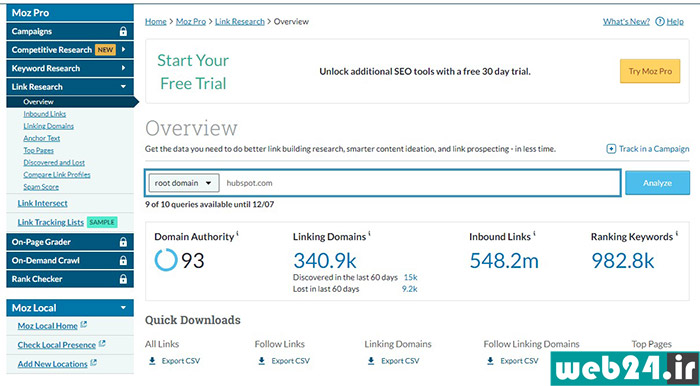This screenshot has height=386, width=700.
Task: Click the 9.2k lost domains value
Action: click(409, 289)
